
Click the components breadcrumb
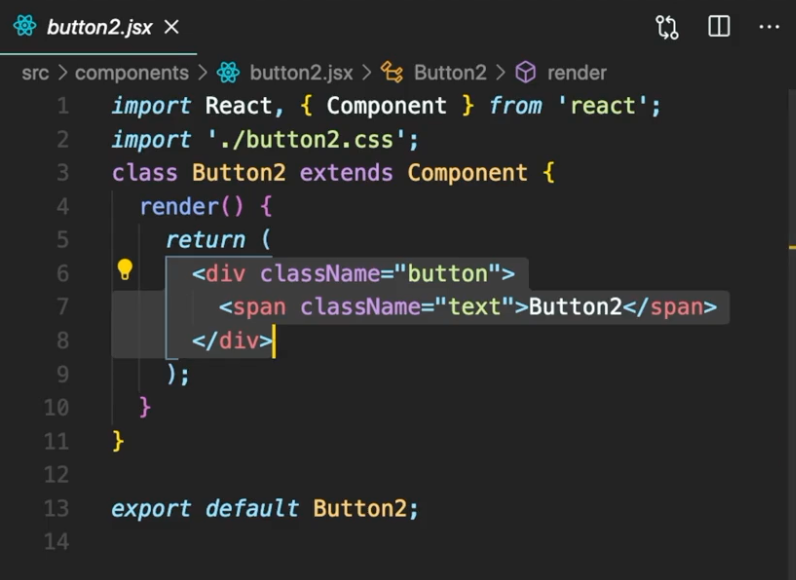click(x=132, y=73)
